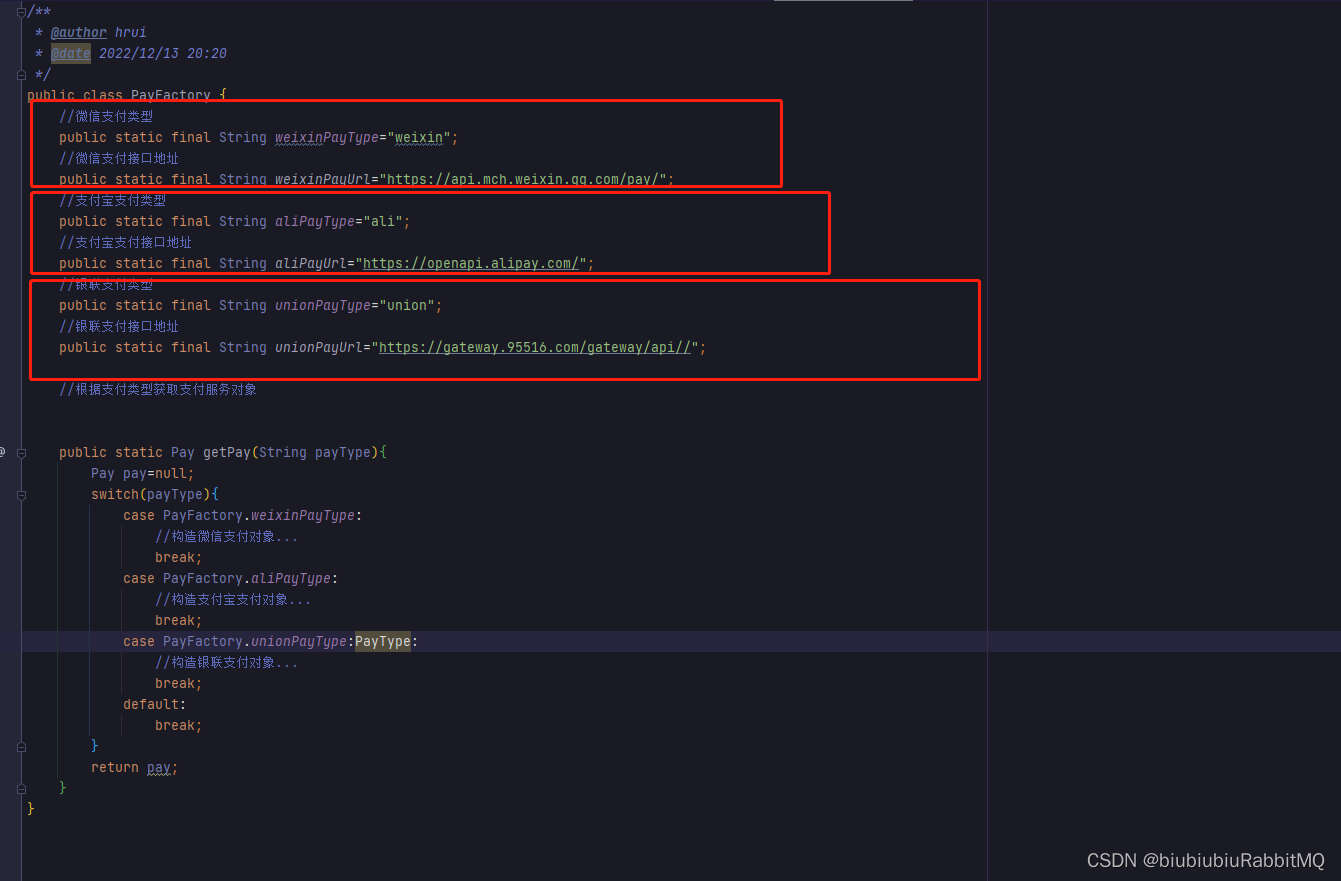Screen dimensions: 1341x881
Task: Open the https://gateway.95516.com/gateway/api// link
Action: pos(535,348)
